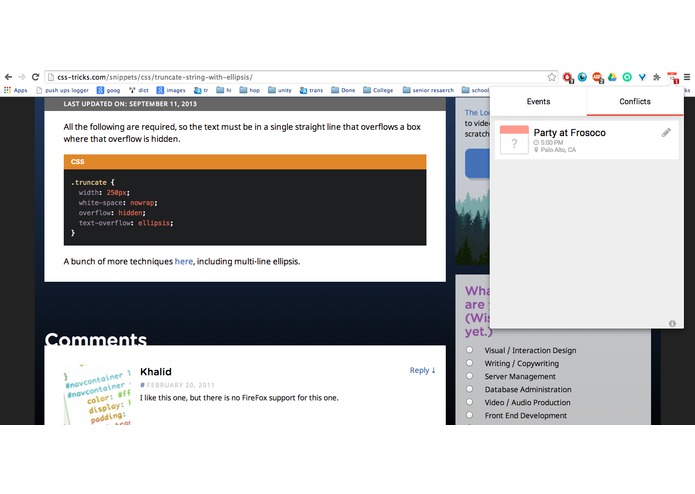Expand the 'hop' bookmark folder
The image size is (695, 494).
(250, 90)
